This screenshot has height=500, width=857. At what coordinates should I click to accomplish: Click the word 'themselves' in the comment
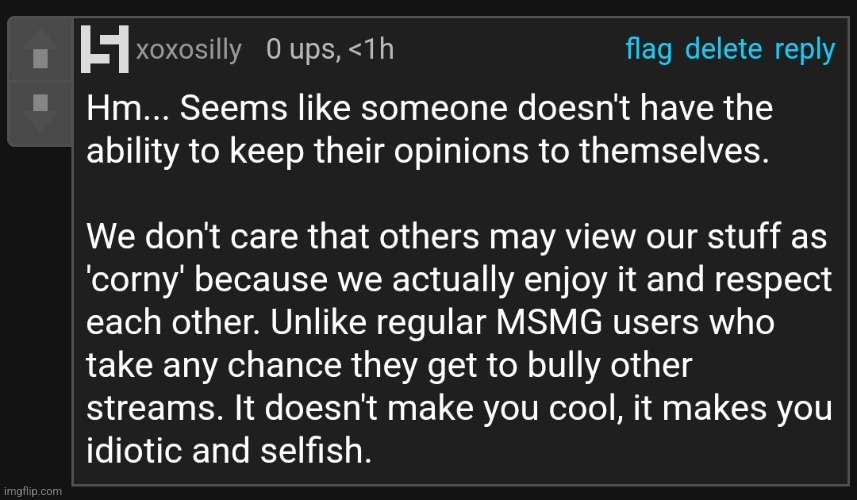coord(674,151)
